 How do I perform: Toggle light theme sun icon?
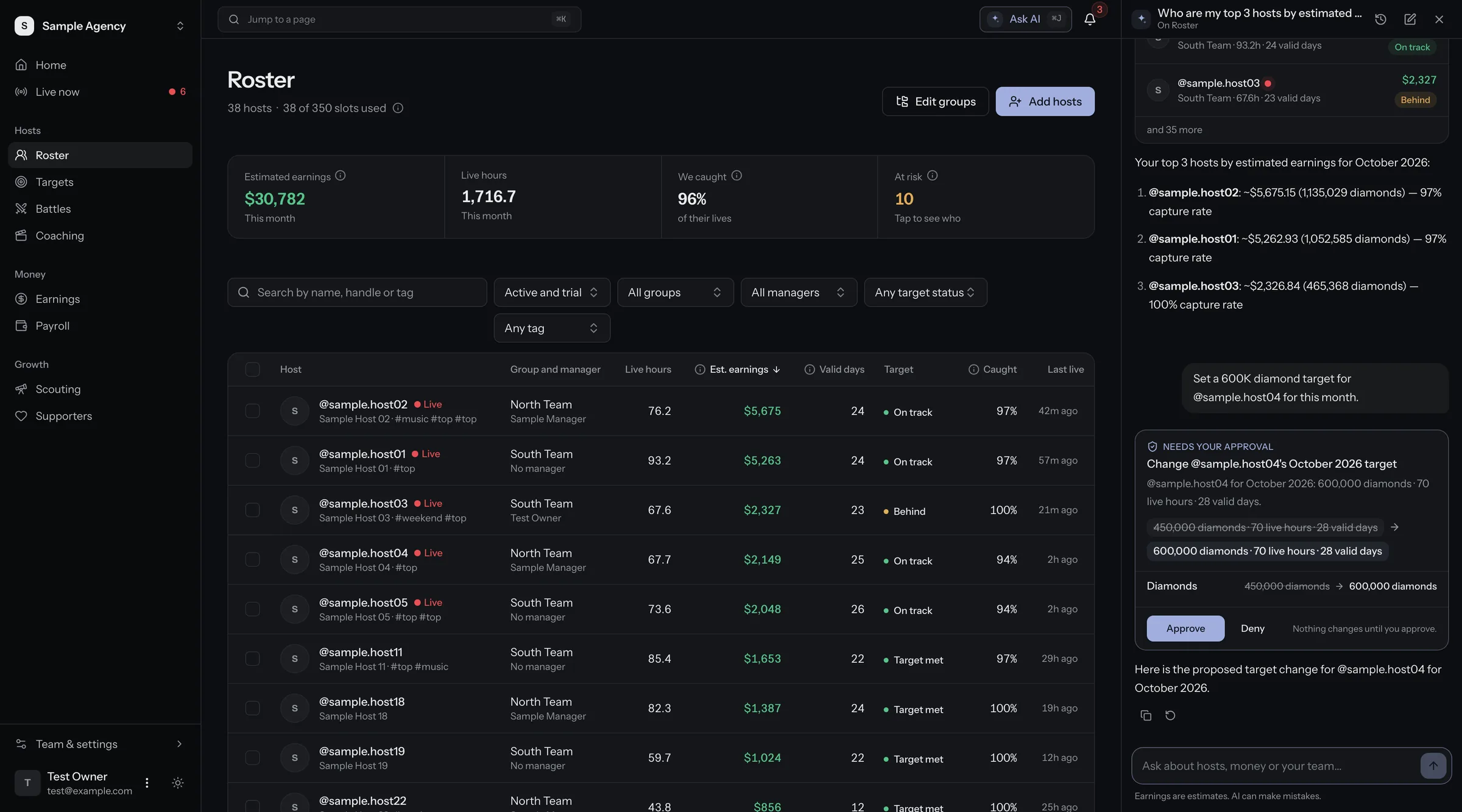(x=177, y=783)
